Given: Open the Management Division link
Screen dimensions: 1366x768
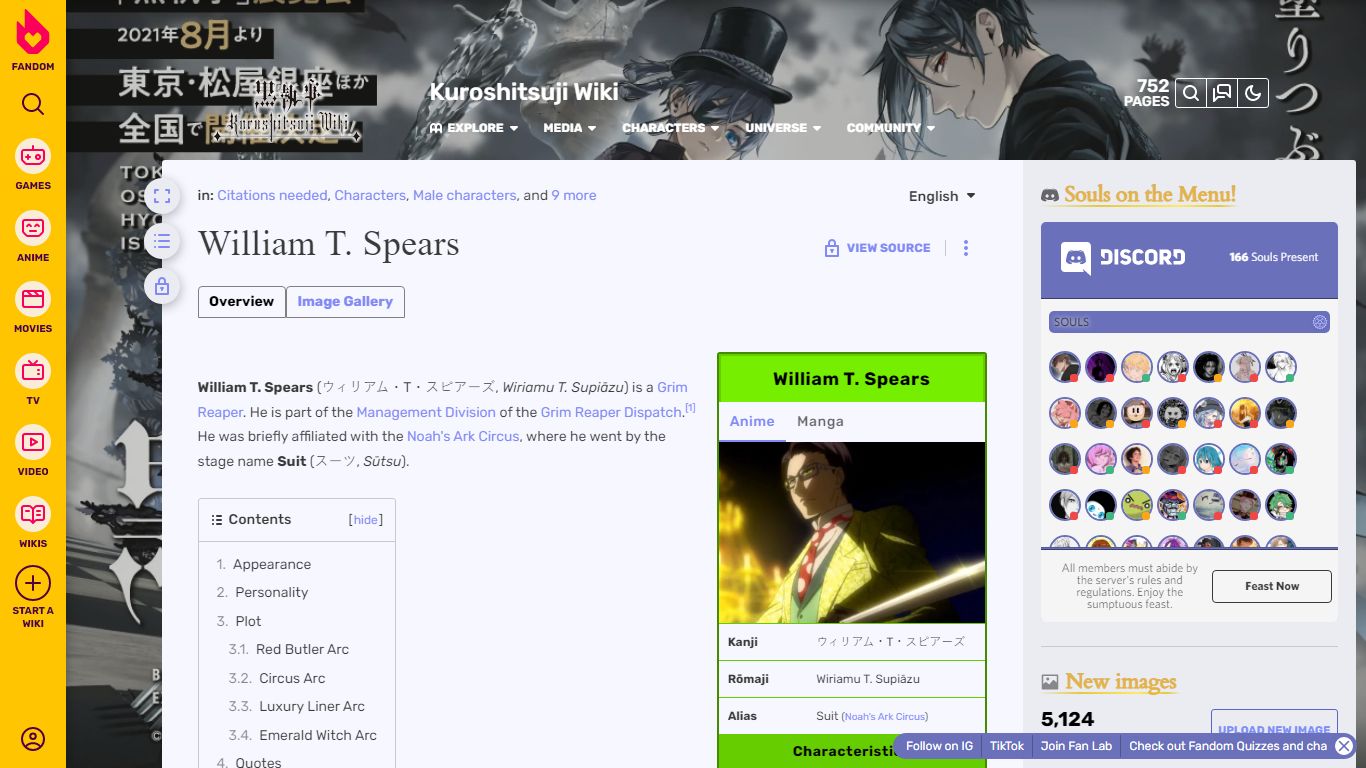Looking at the screenshot, I should 426,412.
